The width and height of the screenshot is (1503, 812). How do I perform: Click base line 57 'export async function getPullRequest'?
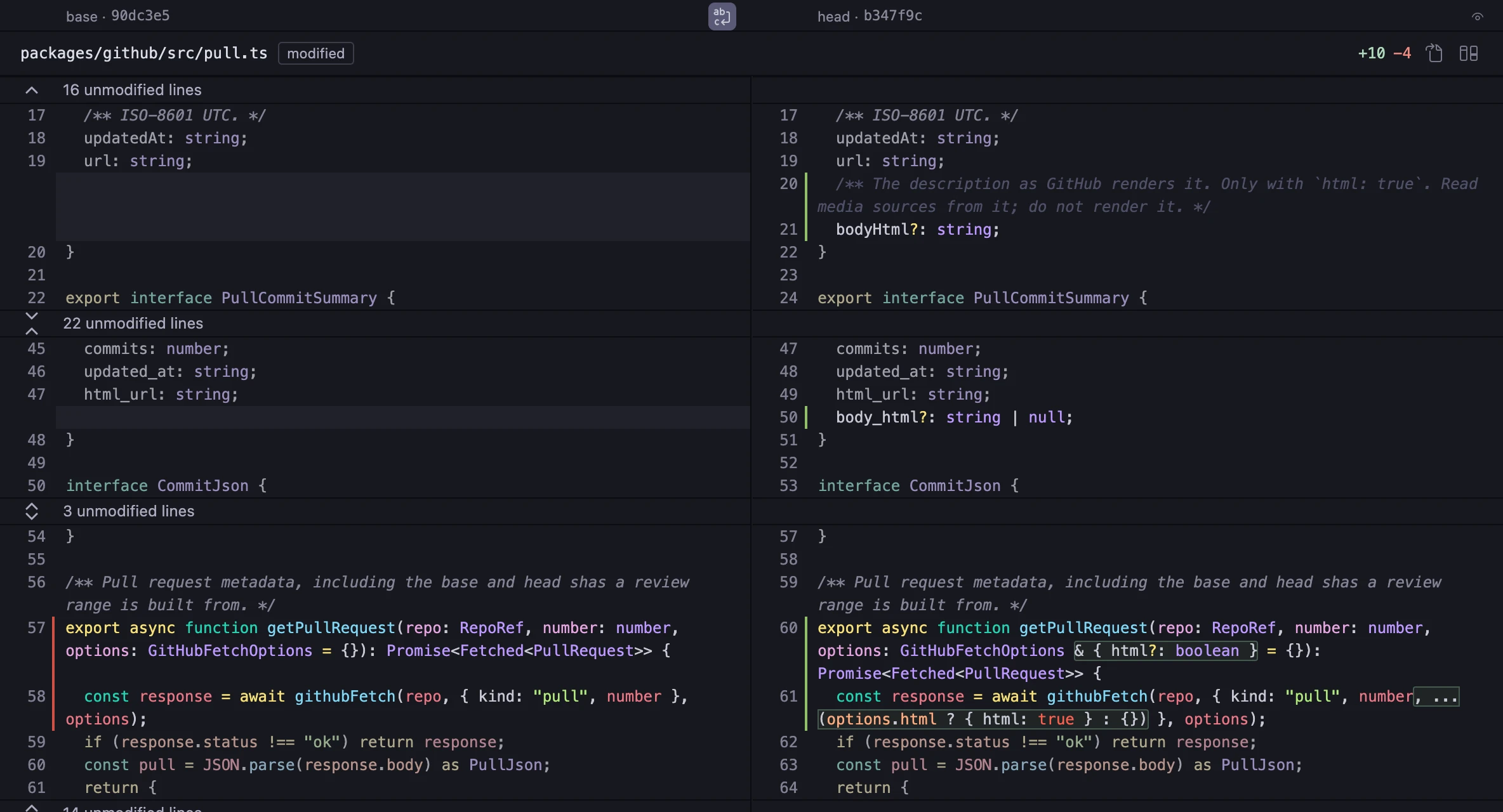tap(230, 628)
